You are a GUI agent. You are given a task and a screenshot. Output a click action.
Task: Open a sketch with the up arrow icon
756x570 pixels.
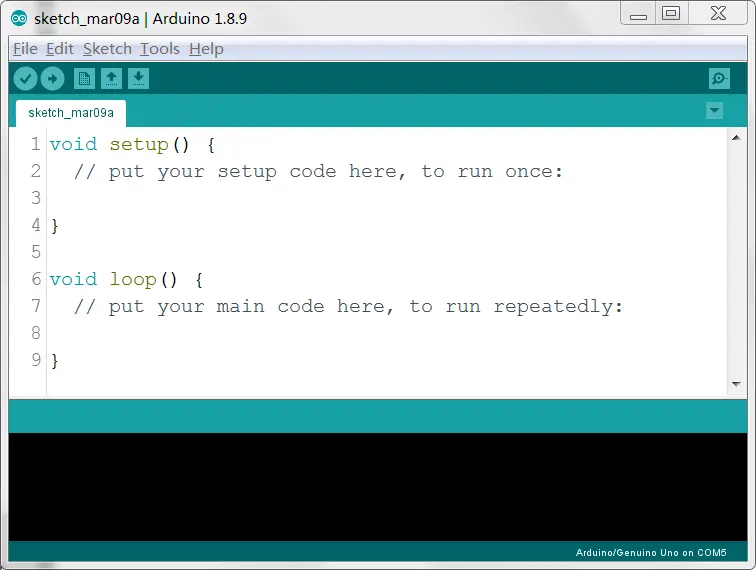click(x=111, y=79)
